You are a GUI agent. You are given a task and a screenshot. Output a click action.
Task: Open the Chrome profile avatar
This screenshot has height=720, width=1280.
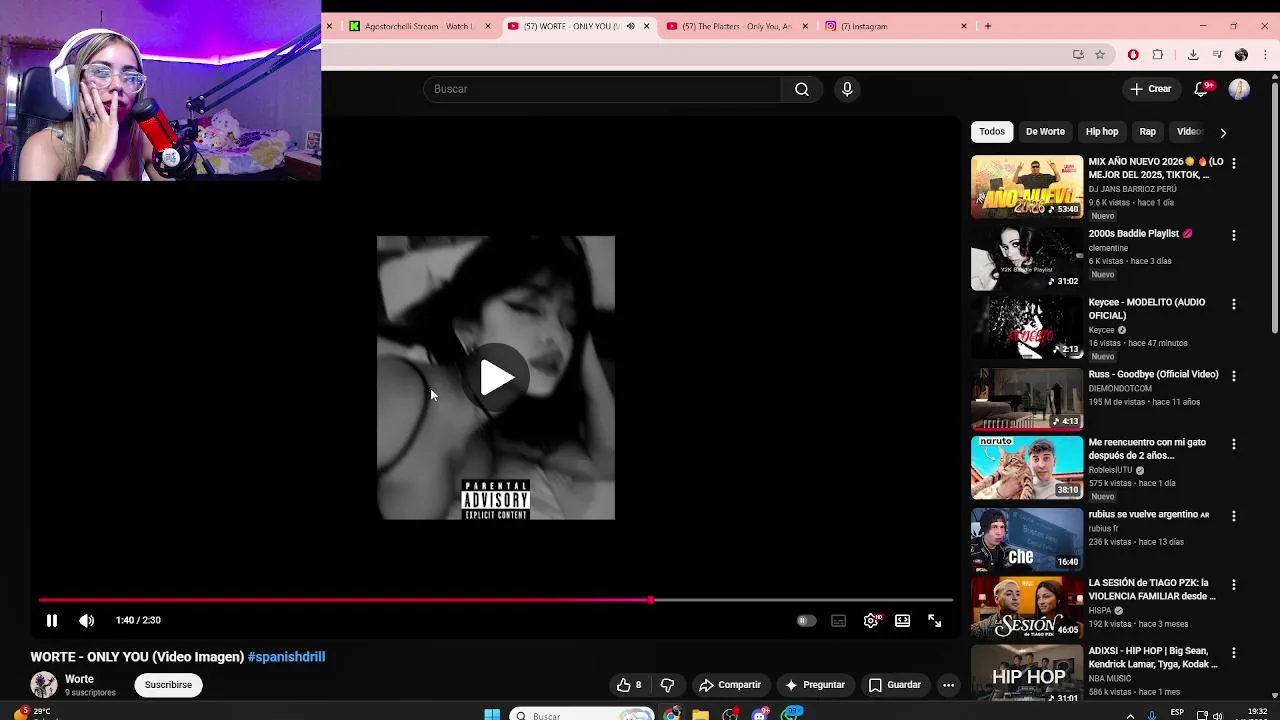tap(1241, 55)
